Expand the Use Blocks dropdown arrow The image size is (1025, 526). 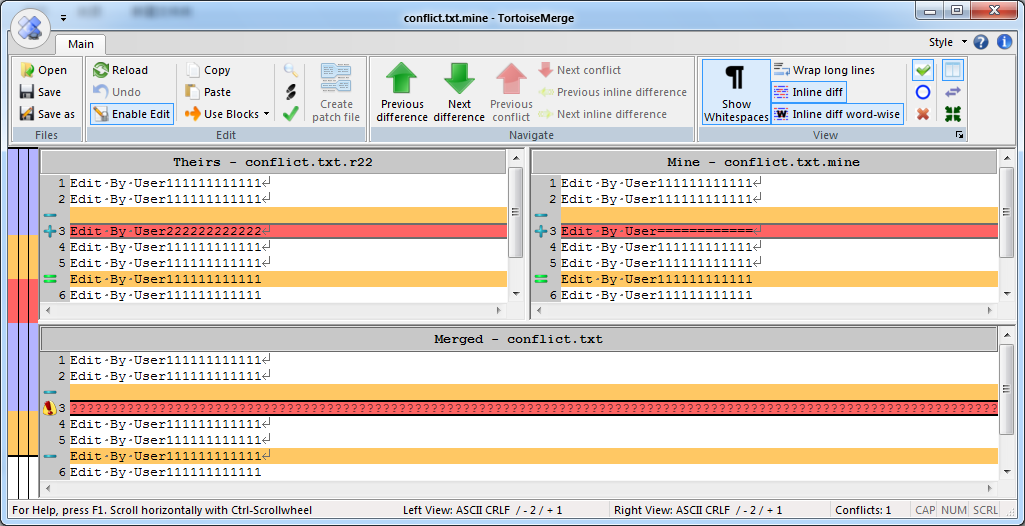point(266,114)
